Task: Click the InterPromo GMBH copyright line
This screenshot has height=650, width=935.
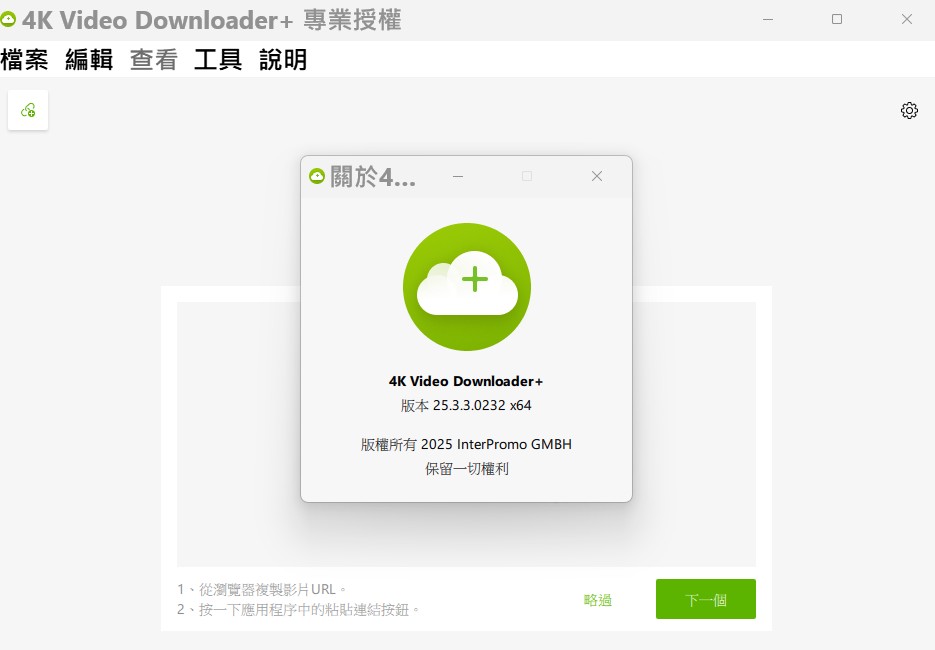Action: [467, 444]
